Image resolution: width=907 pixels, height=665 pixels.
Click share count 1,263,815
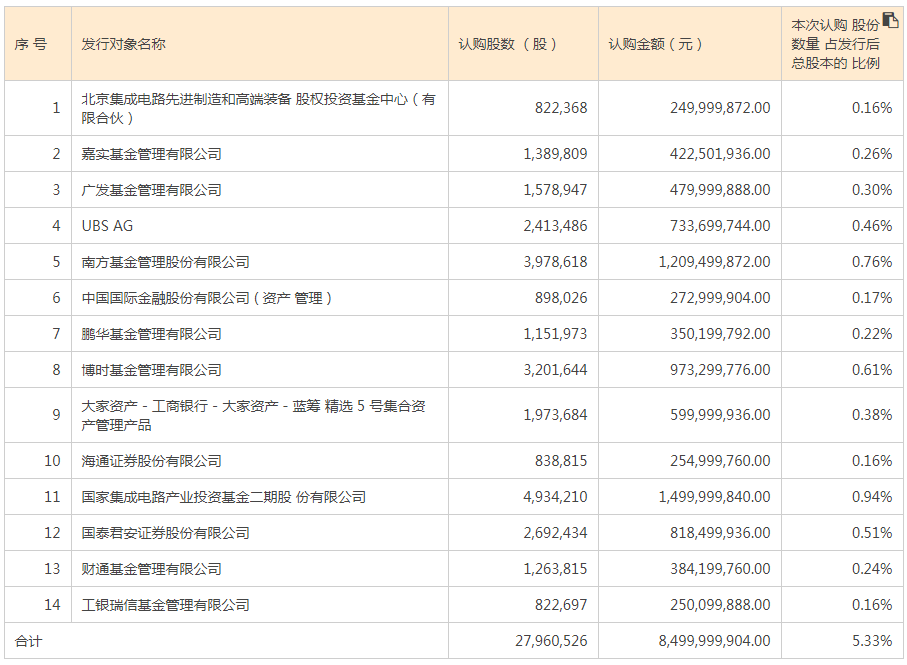(x=555, y=569)
